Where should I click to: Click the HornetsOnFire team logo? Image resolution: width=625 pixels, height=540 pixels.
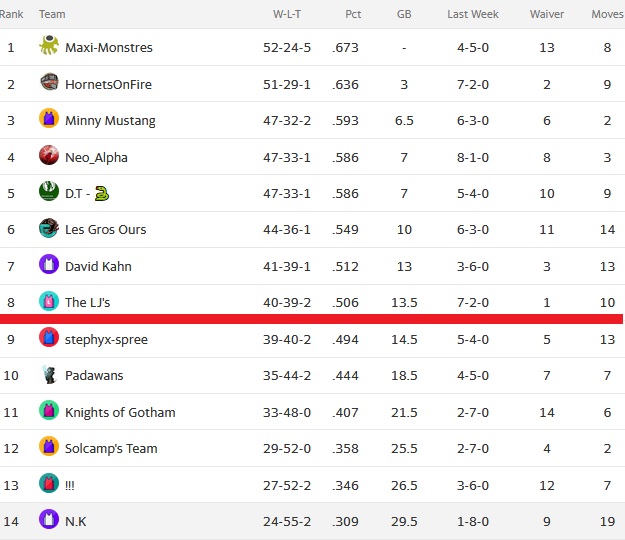(49, 82)
